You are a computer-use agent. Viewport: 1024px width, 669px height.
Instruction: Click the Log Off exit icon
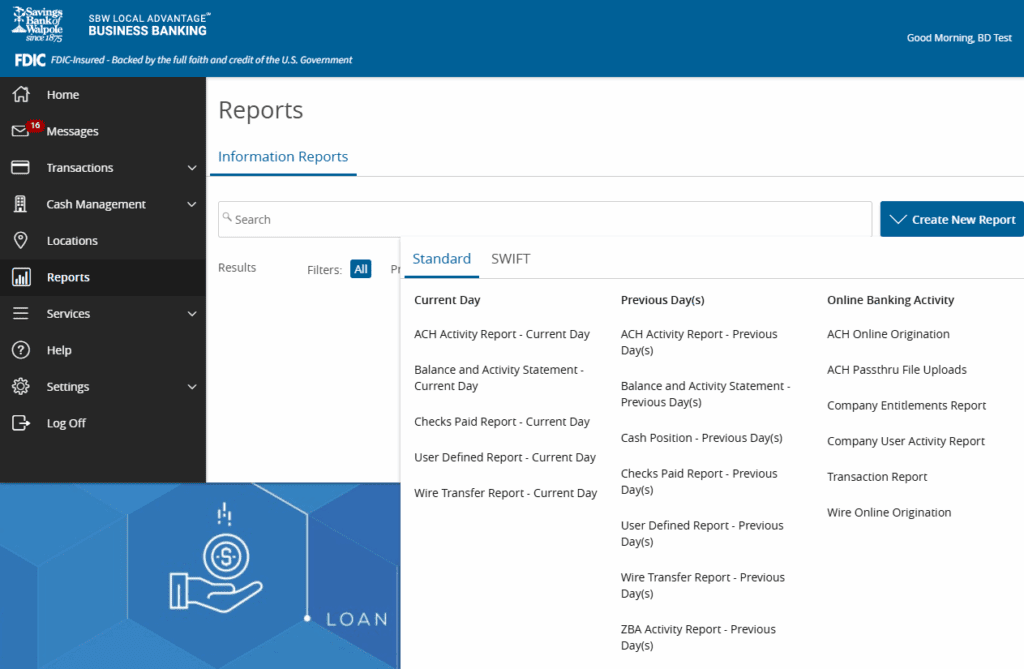20,423
